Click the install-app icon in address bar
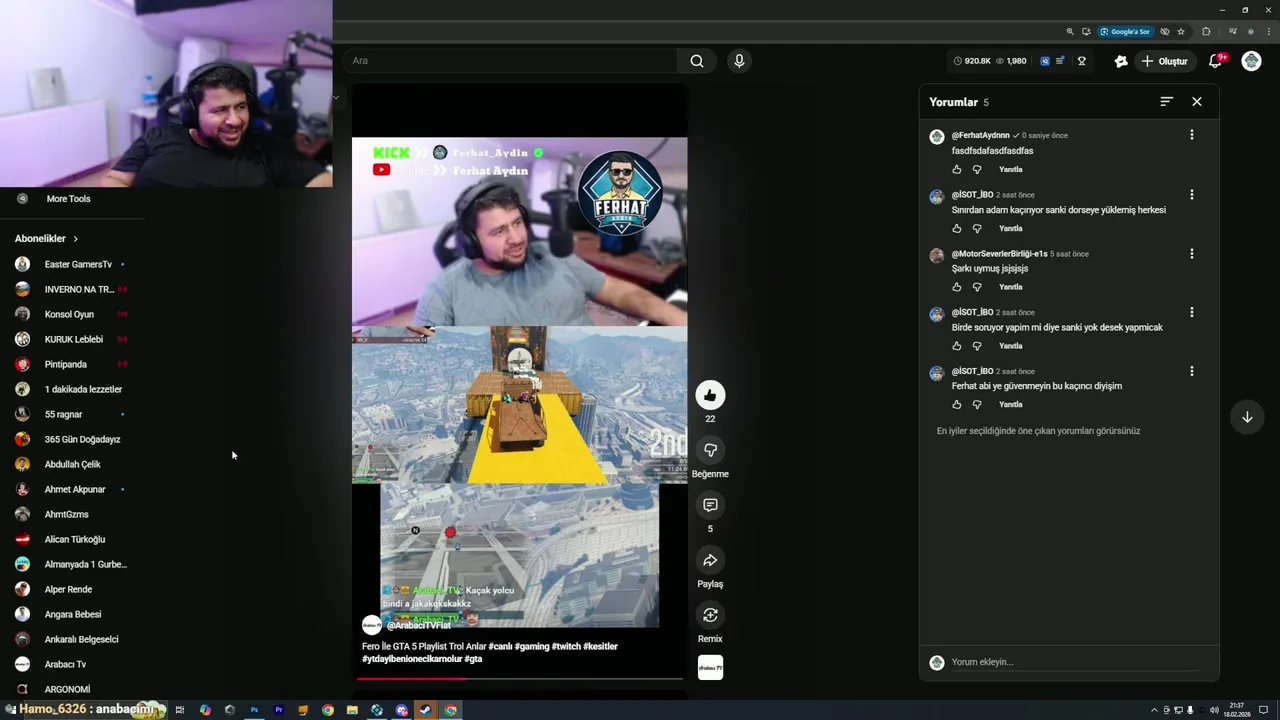Screen dimensions: 1280x720 (1086, 32)
